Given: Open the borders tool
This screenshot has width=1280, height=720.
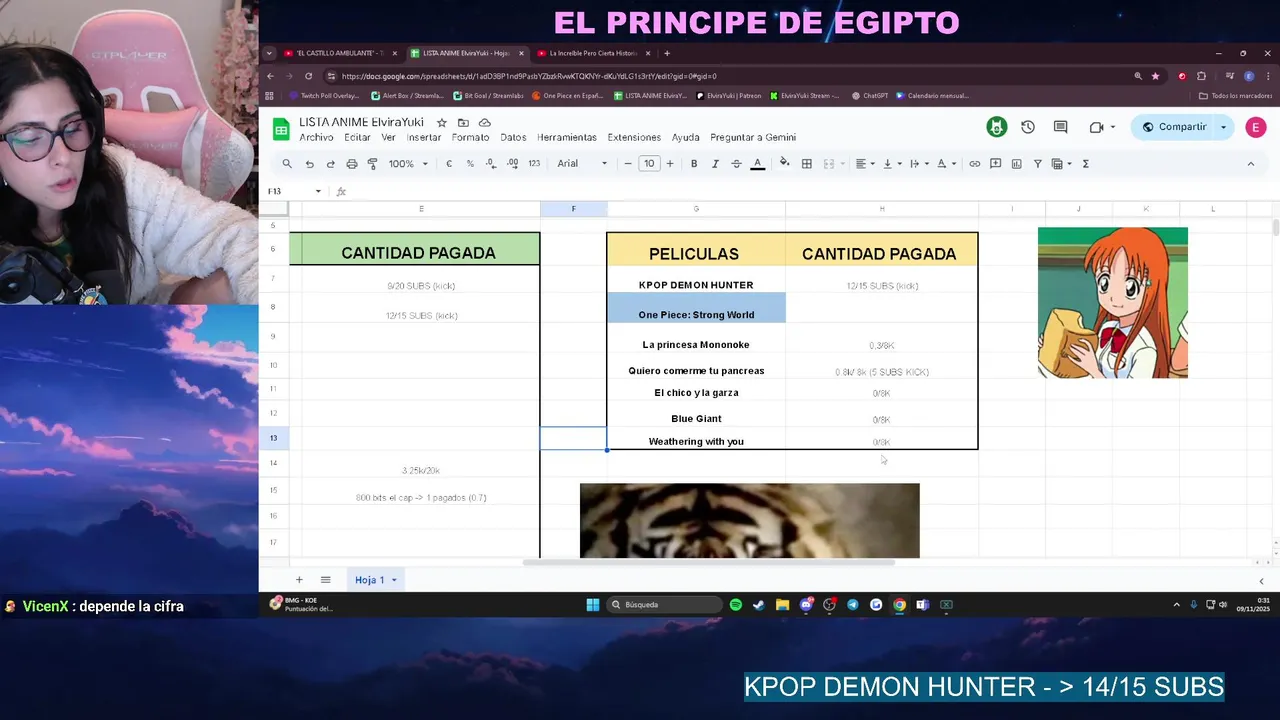Looking at the screenshot, I should click(806, 164).
